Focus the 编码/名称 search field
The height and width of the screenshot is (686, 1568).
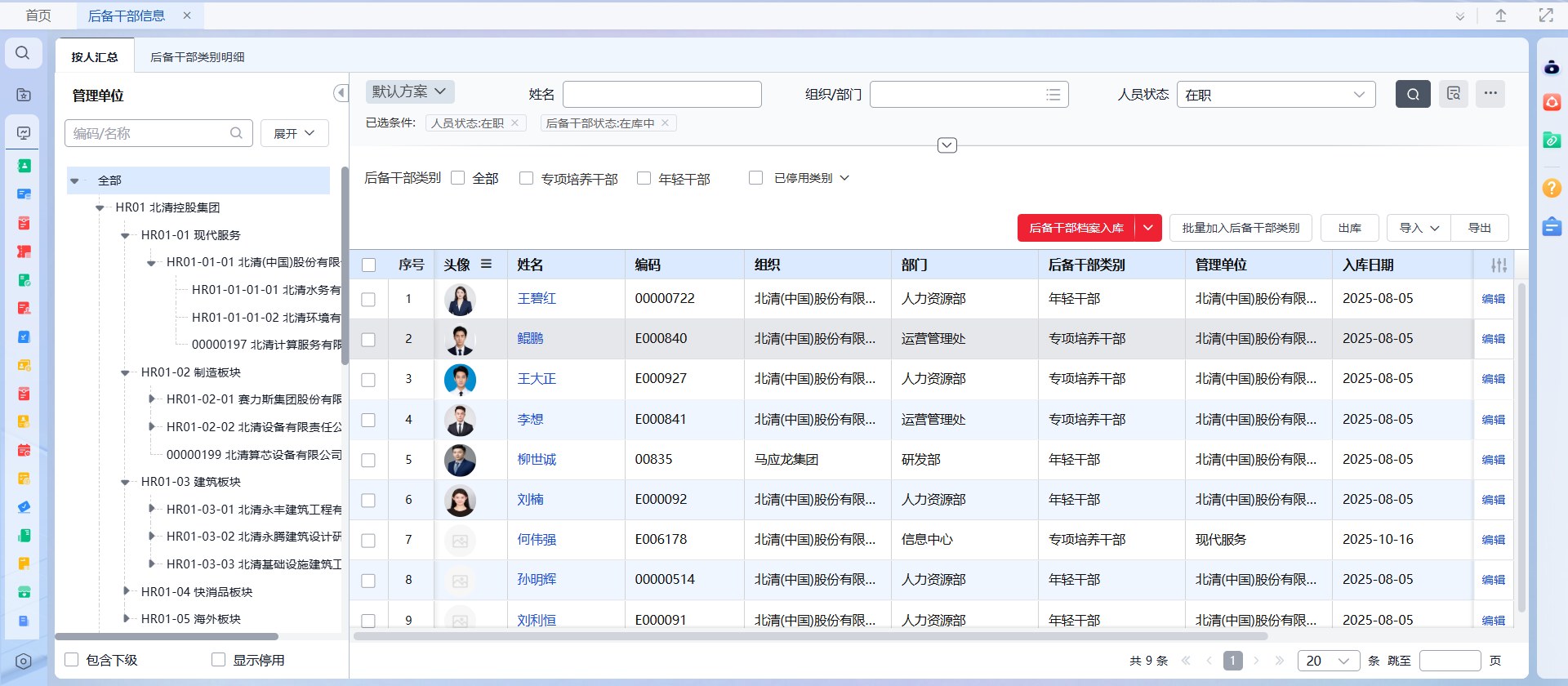coord(158,133)
